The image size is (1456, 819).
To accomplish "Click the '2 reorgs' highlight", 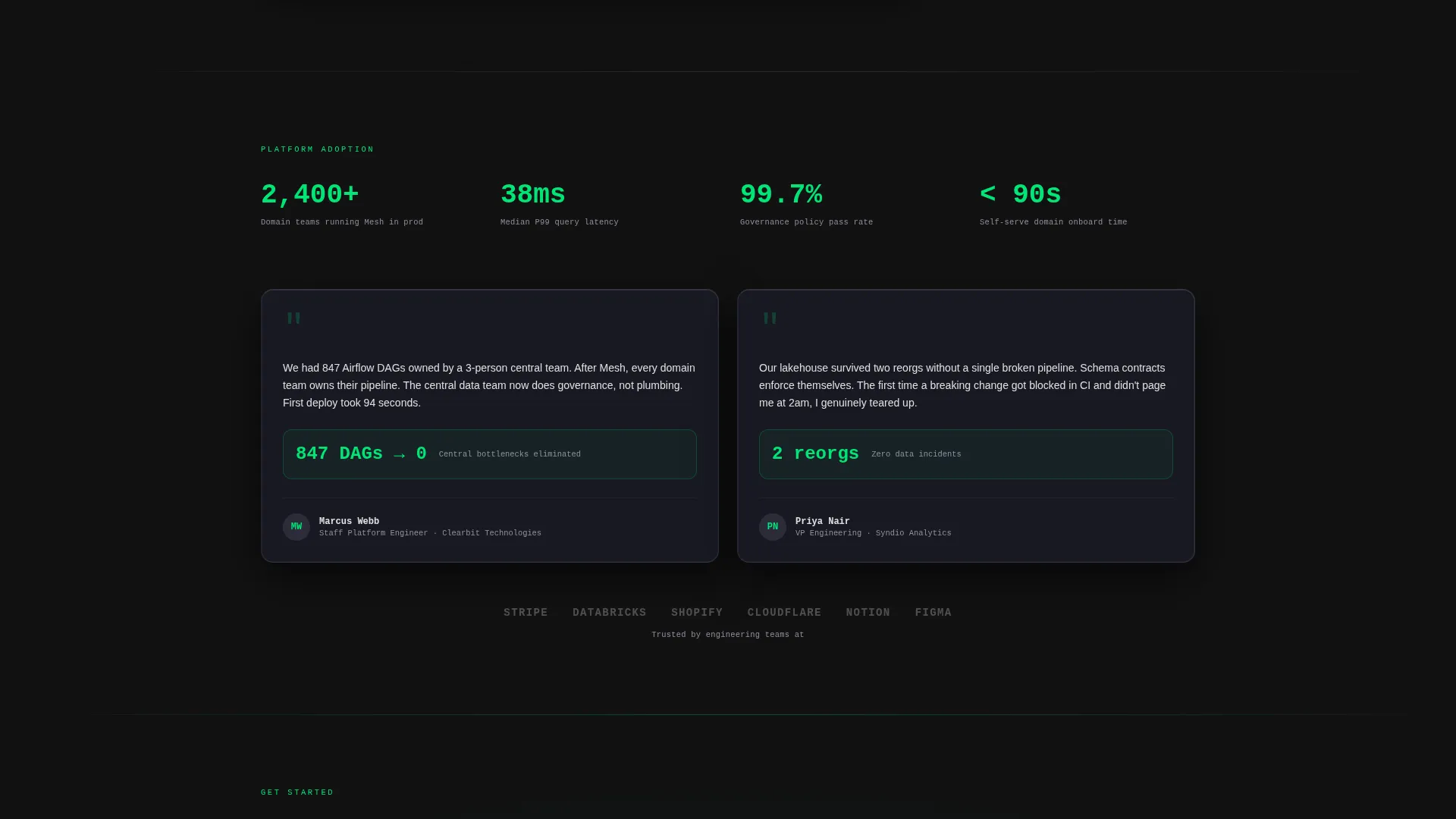I will [815, 454].
